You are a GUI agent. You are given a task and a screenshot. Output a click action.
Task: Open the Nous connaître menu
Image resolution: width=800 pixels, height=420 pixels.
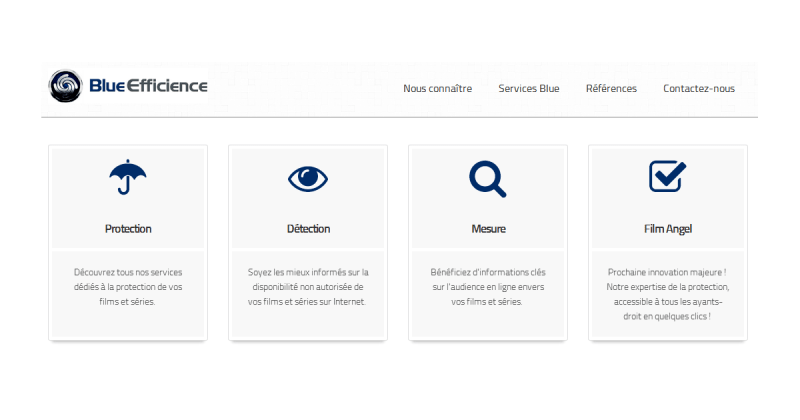[437, 88]
